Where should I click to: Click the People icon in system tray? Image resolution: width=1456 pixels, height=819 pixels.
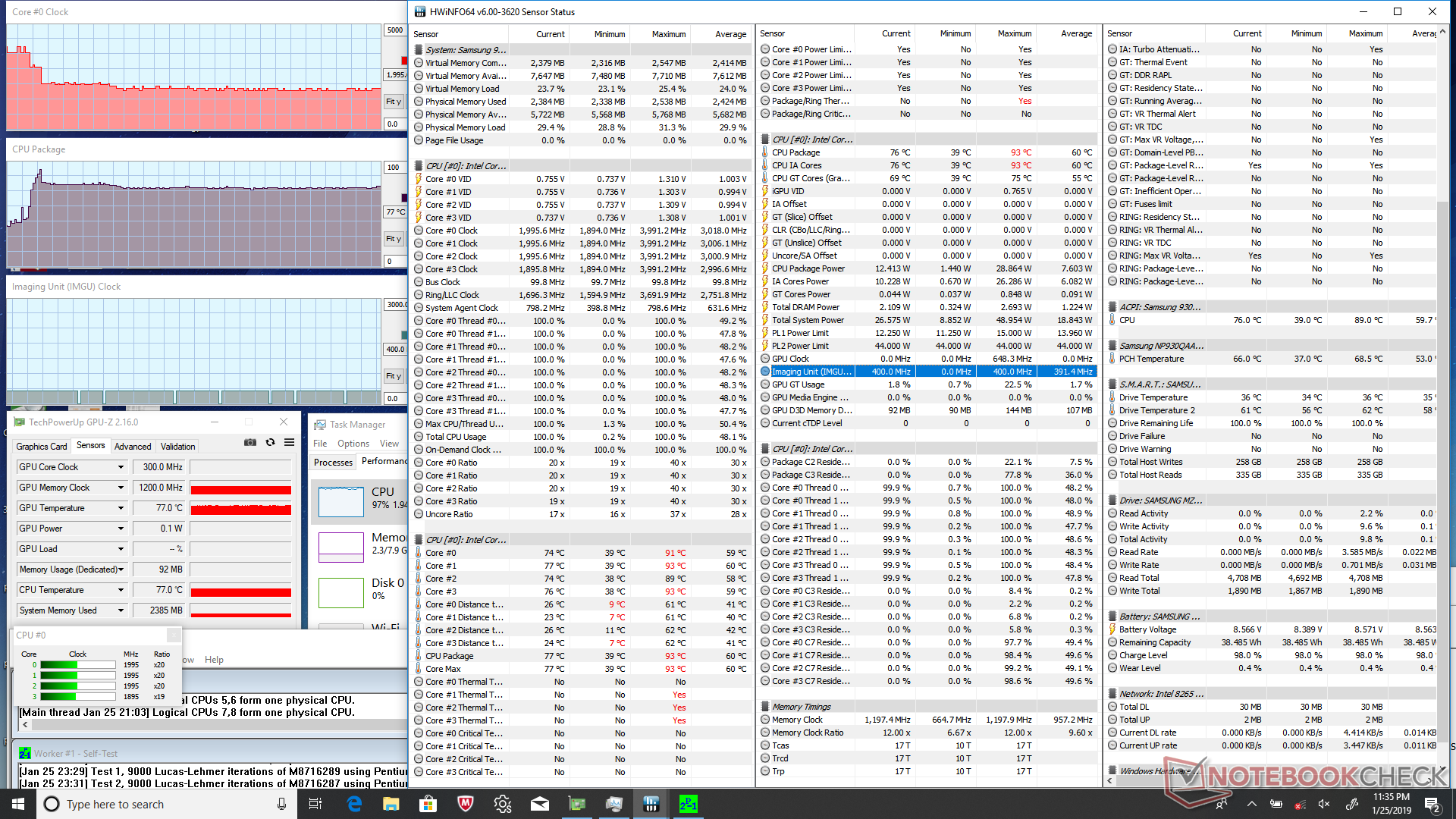pos(1222,804)
